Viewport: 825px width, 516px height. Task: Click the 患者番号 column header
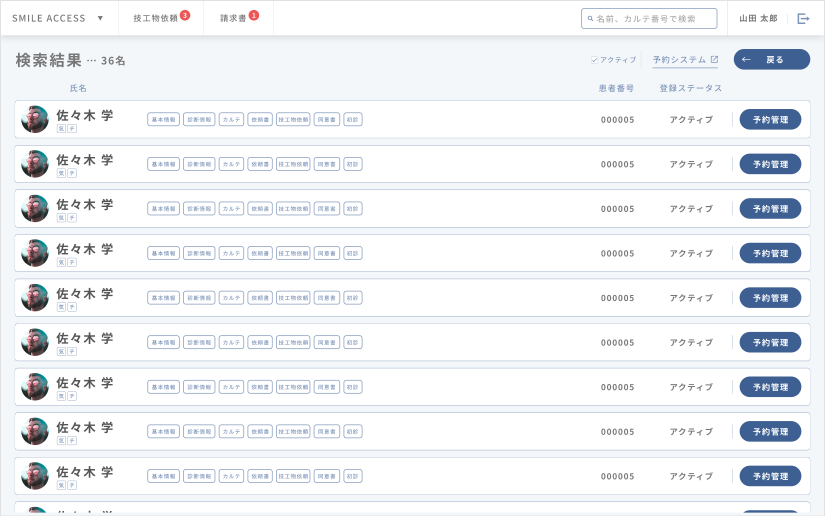(616, 88)
